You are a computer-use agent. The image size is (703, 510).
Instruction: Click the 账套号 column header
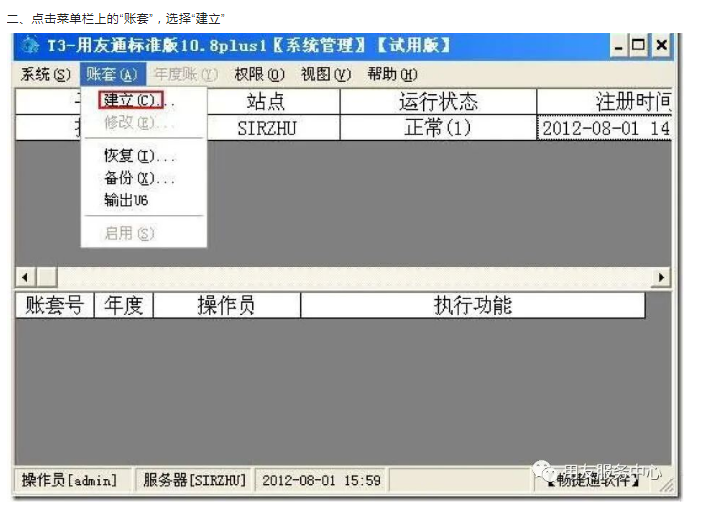click(54, 305)
